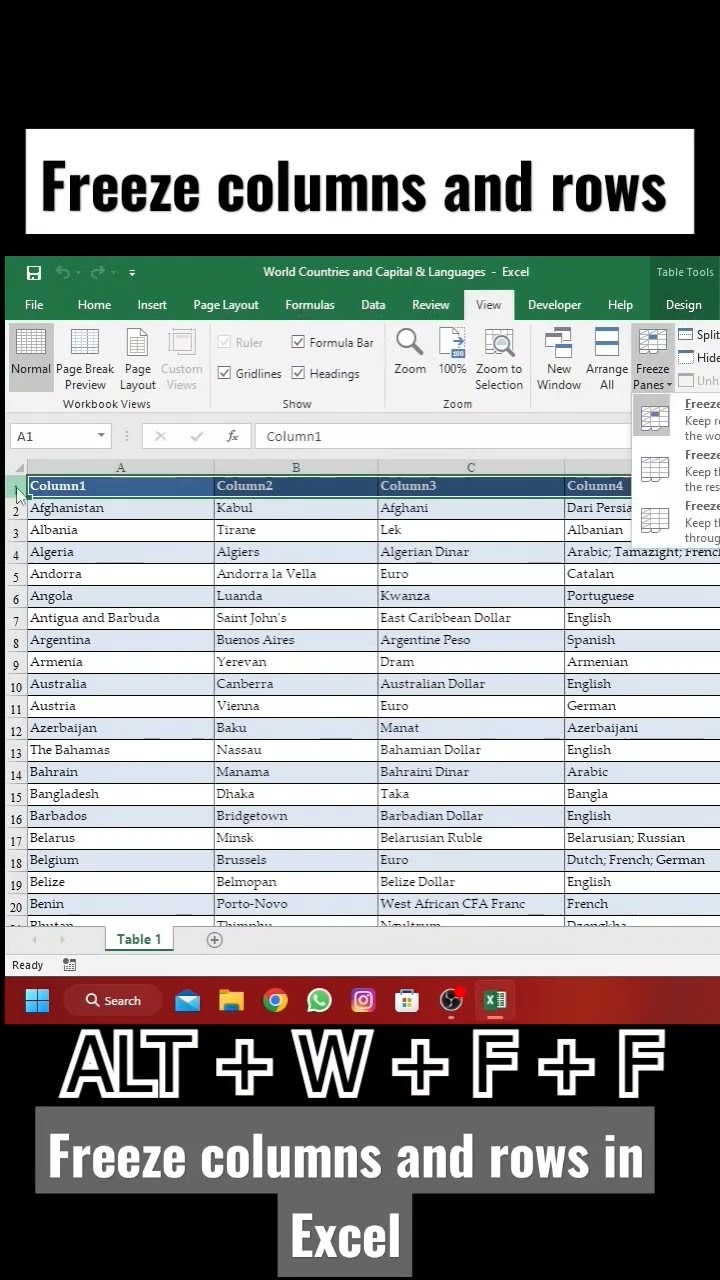Click the cell containing Afghanistan
Image resolution: width=720 pixels, height=1280 pixels.
tap(120, 508)
